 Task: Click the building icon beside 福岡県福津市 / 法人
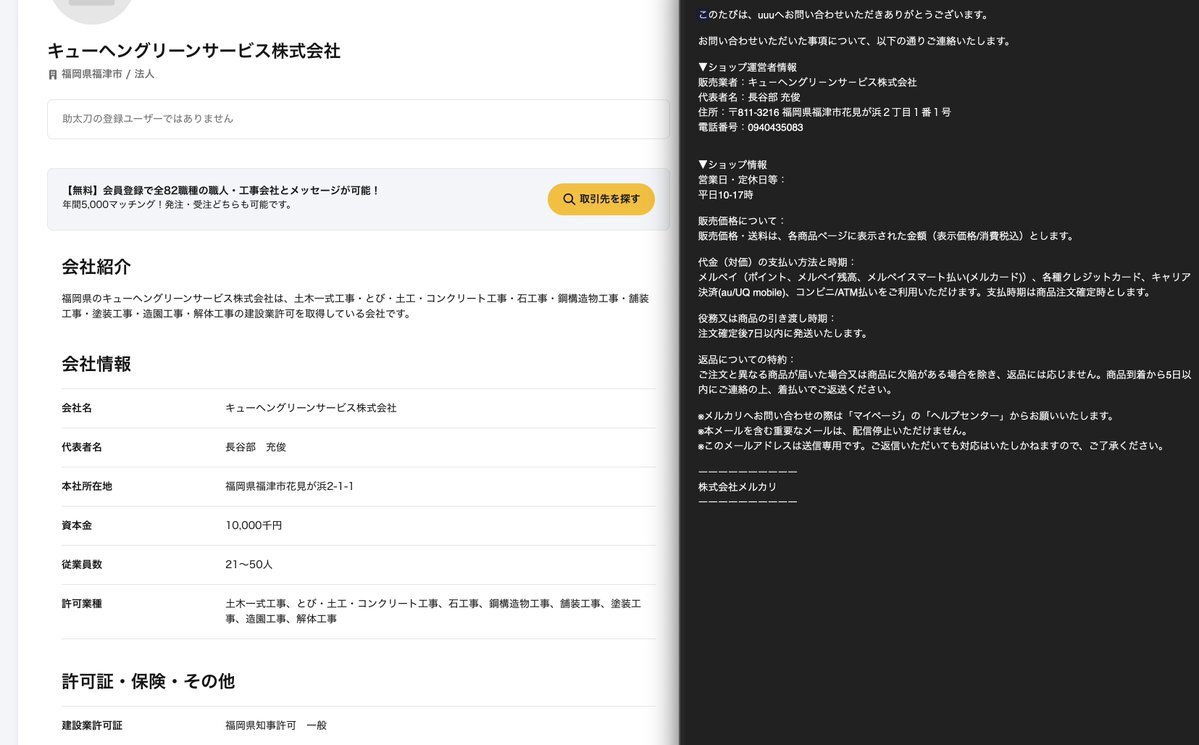(53, 74)
